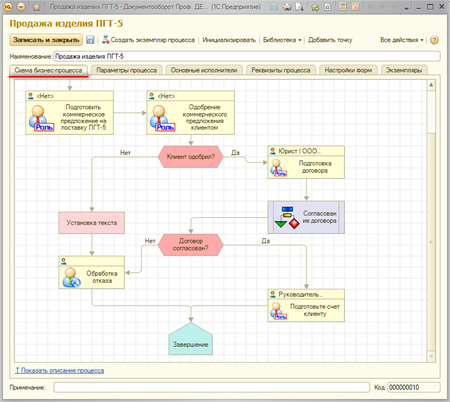Open the calculator icon in title bar
Screen dimensions: 450x402
(343, 7)
